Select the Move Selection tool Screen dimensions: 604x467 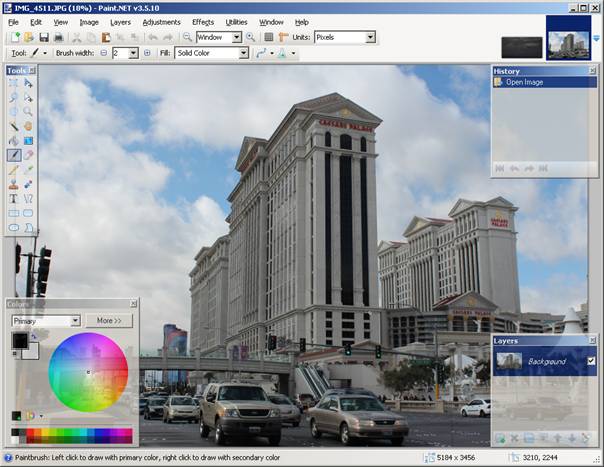tap(28, 97)
